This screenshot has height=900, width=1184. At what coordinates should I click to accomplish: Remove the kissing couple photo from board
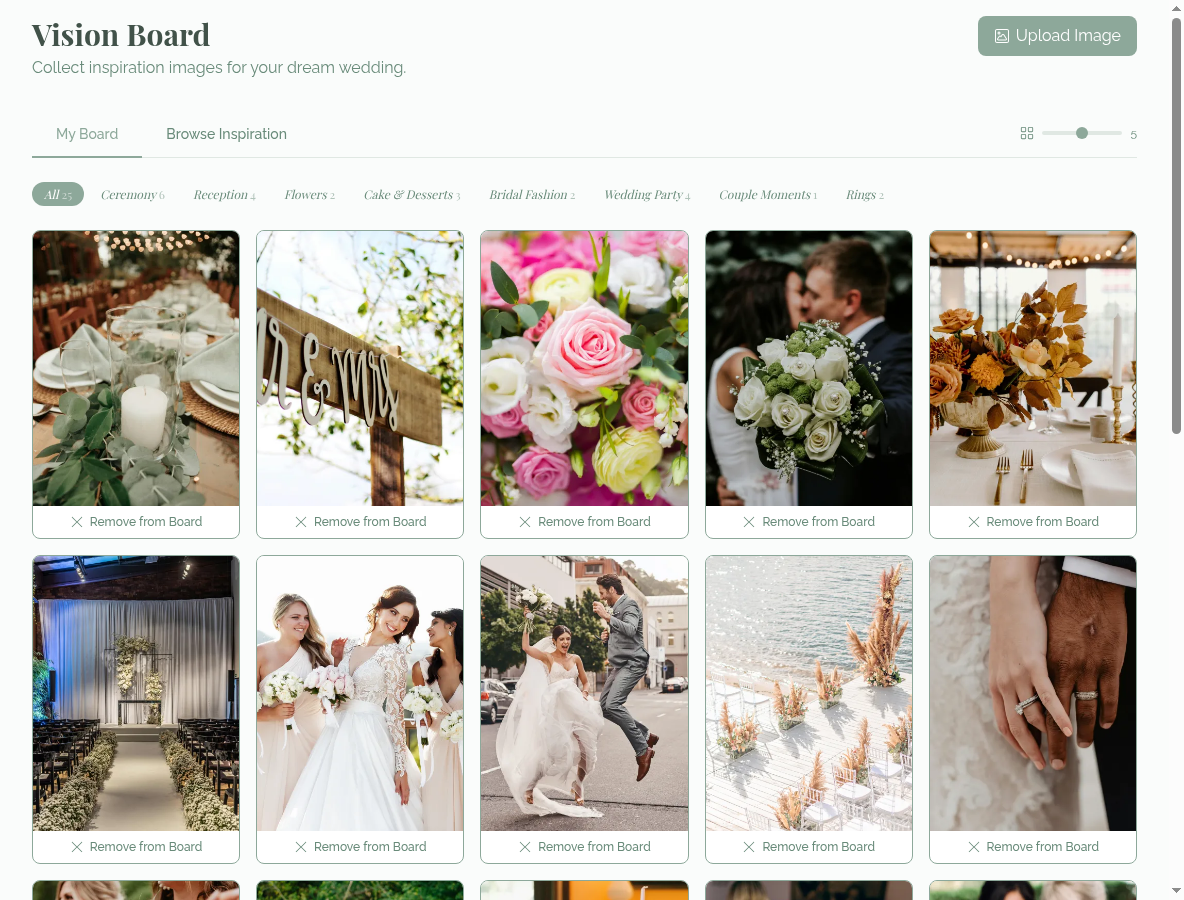click(809, 522)
